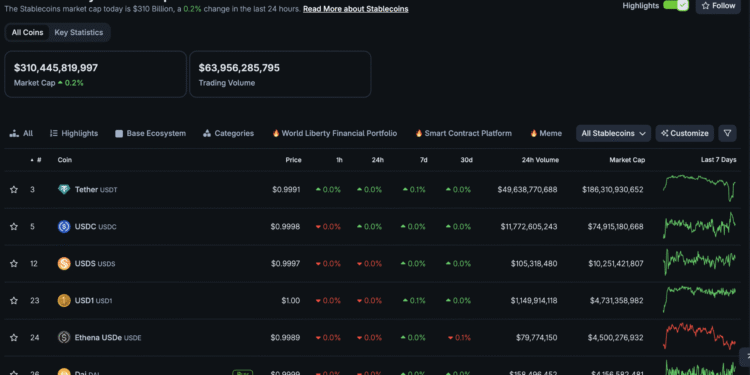
Task: Open the USD1 coin name link
Action: point(93,300)
